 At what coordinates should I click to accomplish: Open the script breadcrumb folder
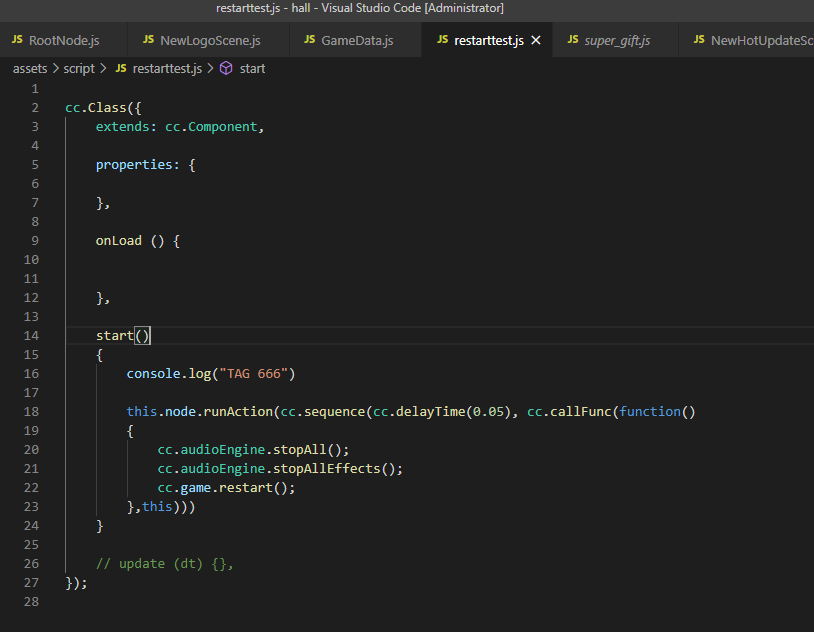click(x=79, y=69)
